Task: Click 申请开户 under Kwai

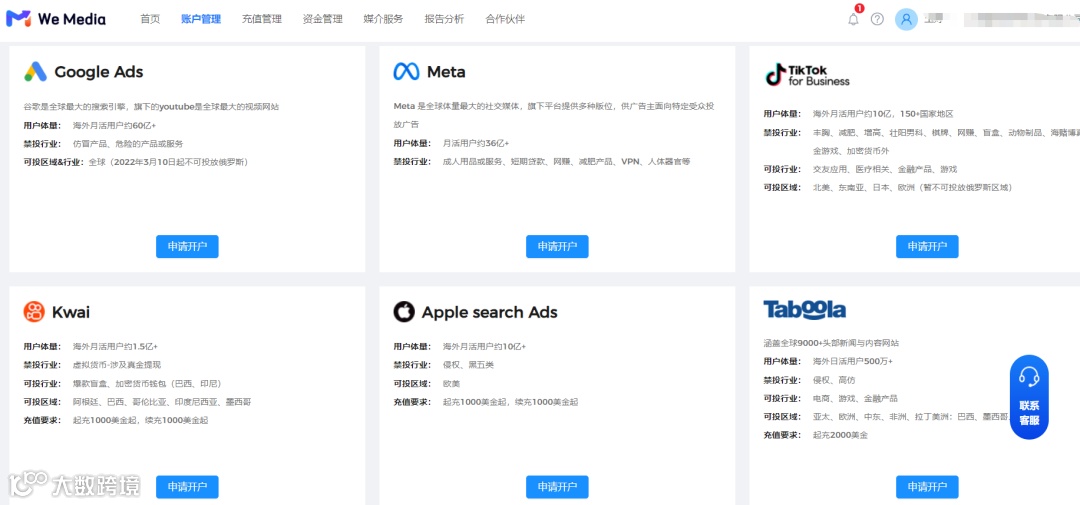Action: point(187,487)
